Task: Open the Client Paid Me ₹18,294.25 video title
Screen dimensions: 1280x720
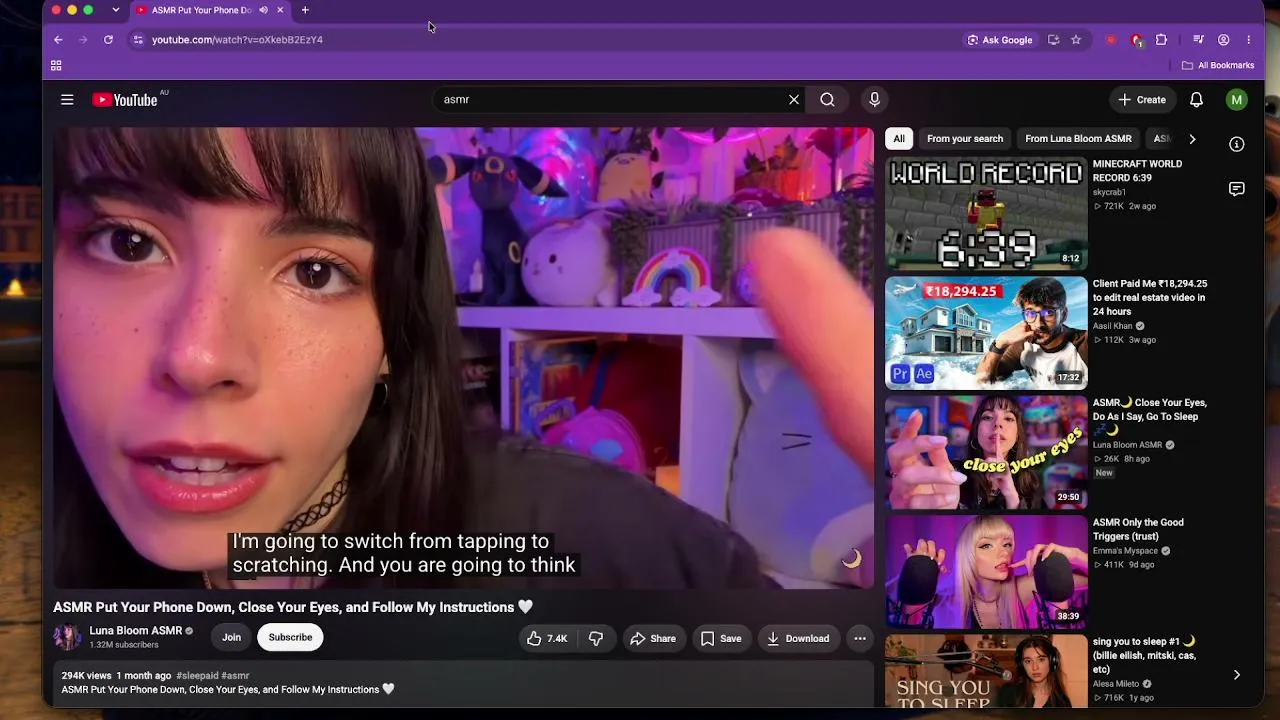Action: (1150, 298)
